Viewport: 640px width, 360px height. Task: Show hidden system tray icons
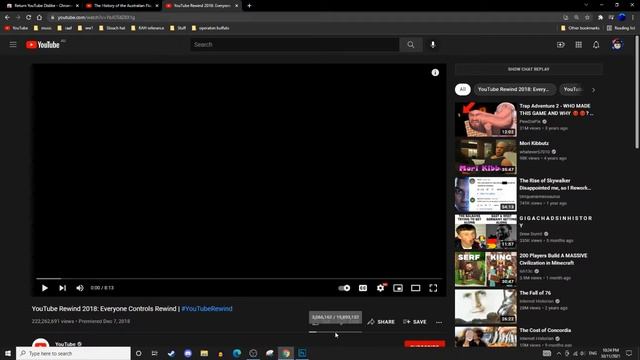(x=559, y=353)
